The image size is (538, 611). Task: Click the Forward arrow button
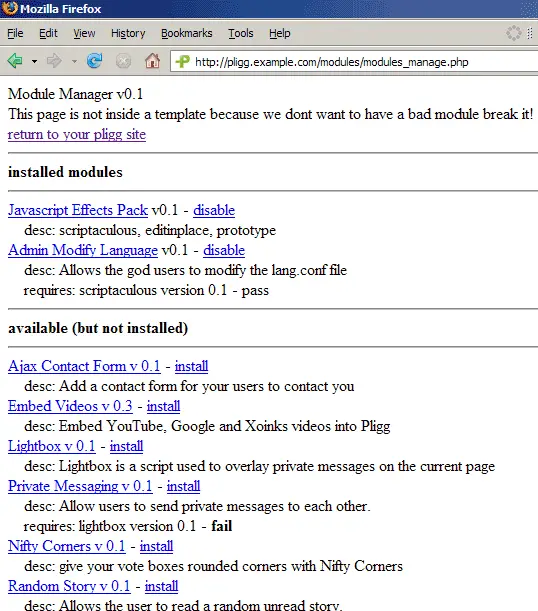(x=54, y=61)
